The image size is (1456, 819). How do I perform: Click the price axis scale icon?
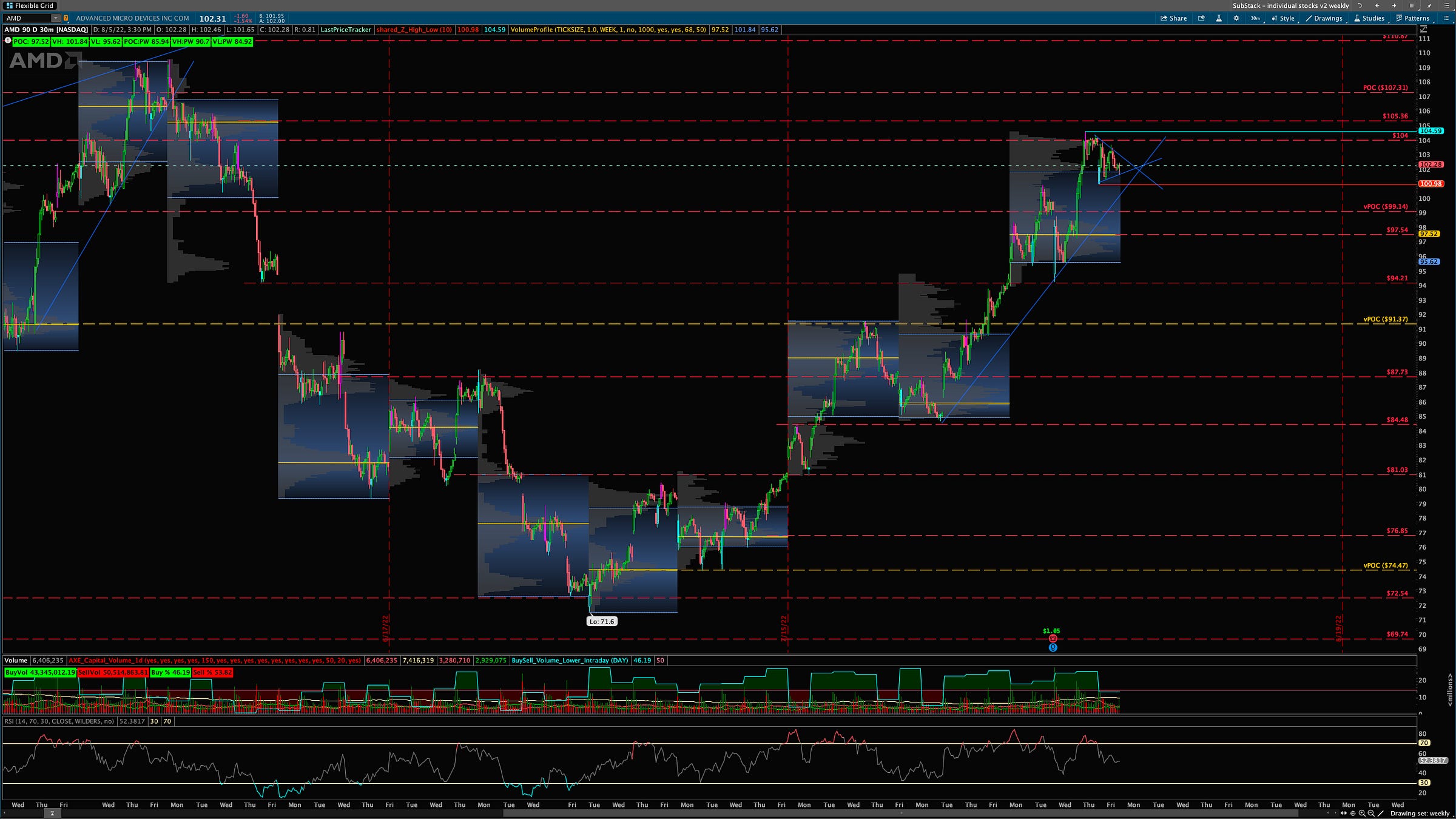1423,29
